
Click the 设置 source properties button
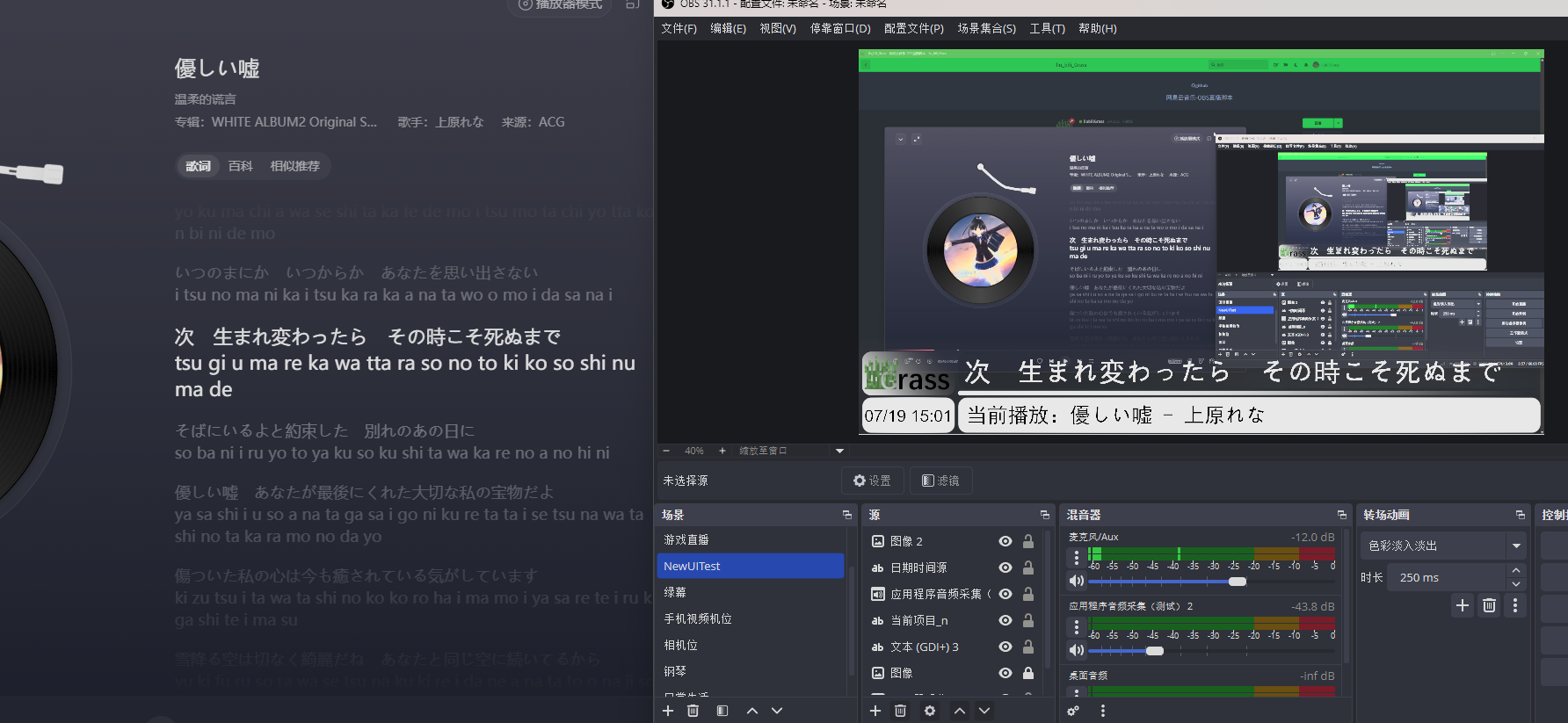[872, 481]
